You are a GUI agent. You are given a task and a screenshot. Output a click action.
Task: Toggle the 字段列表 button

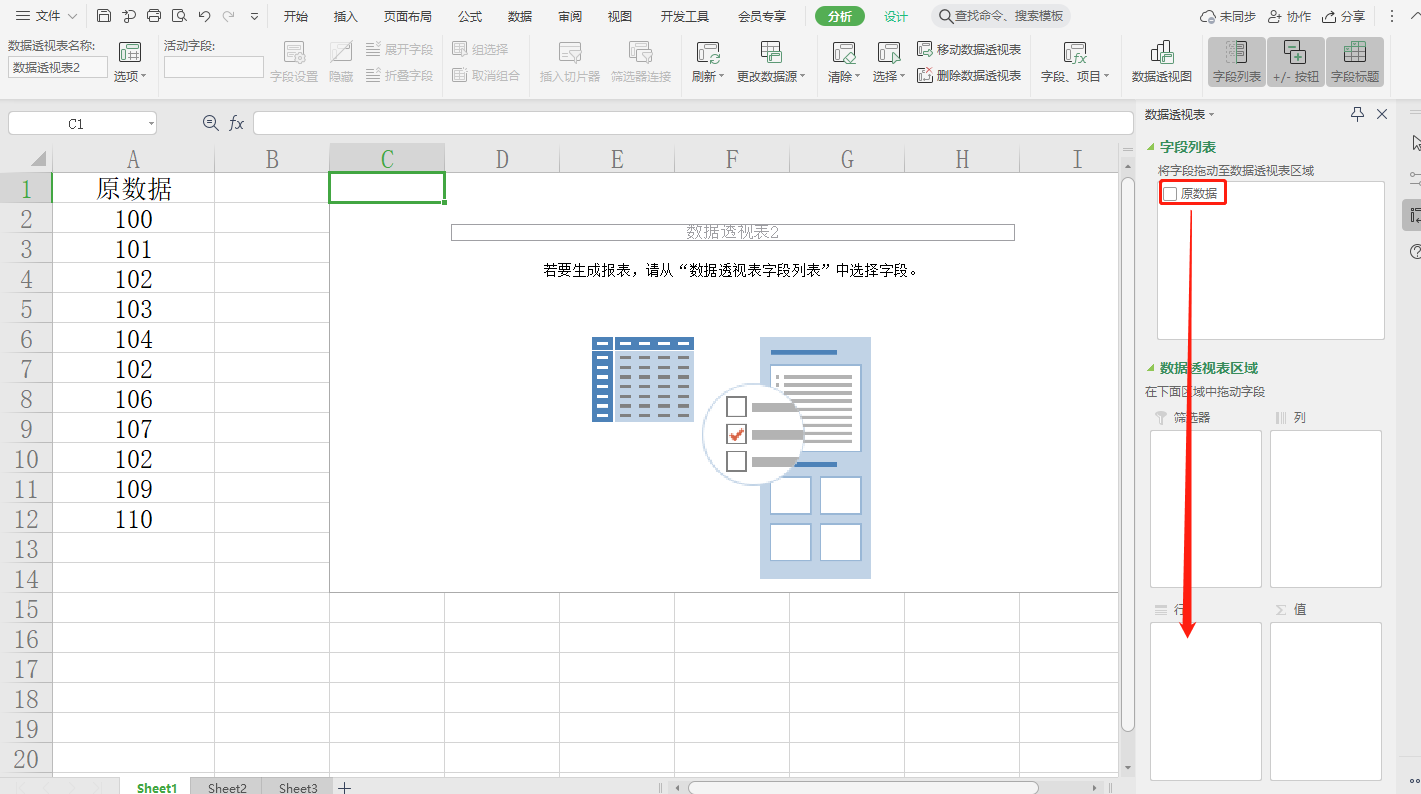[x=1236, y=61]
